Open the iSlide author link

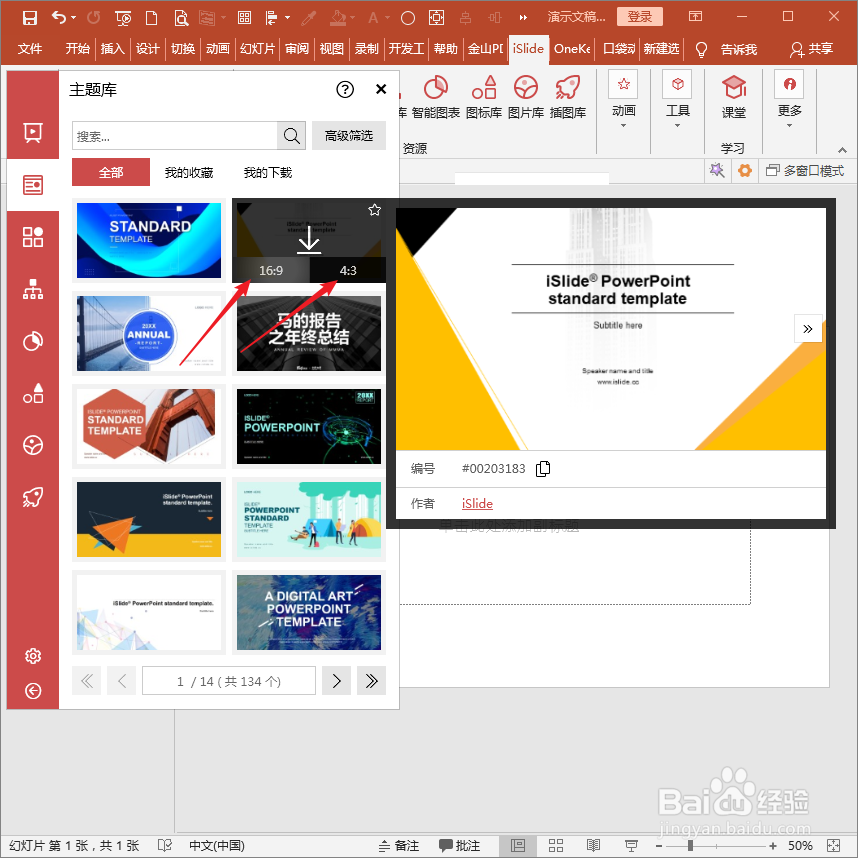click(477, 503)
